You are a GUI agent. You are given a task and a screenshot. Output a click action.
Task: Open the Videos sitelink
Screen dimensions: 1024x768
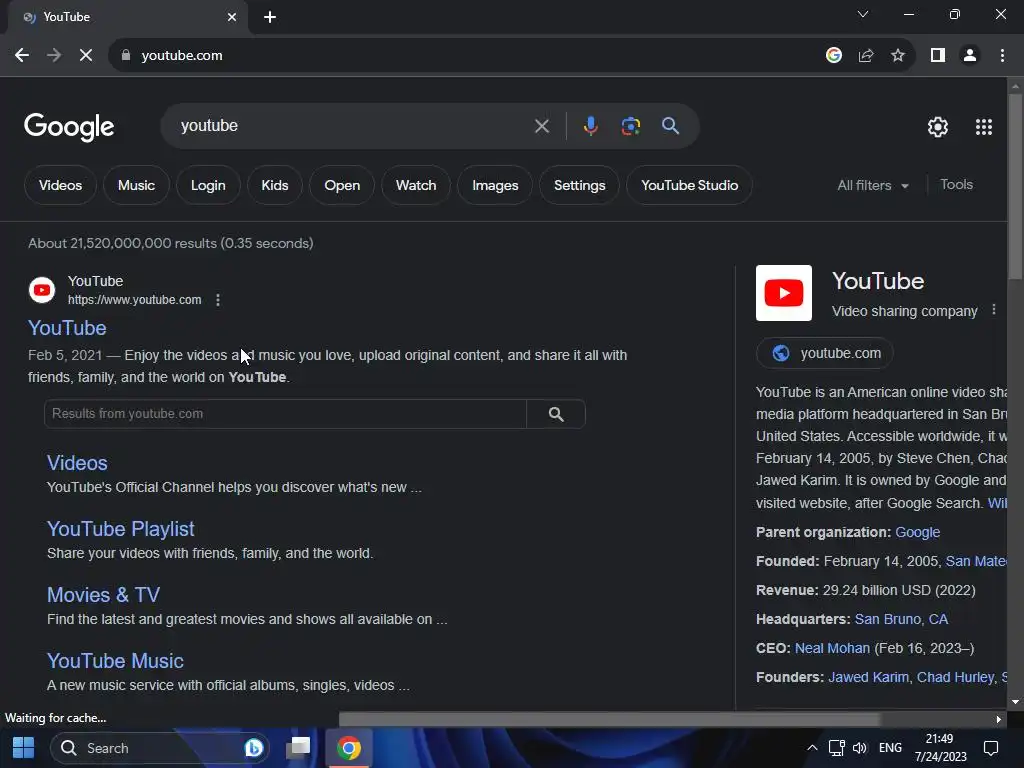click(77, 463)
